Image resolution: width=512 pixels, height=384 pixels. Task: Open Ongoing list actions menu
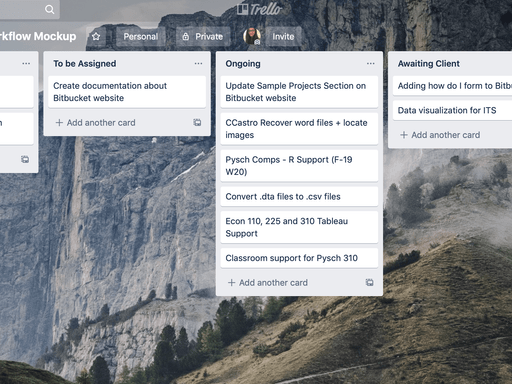click(370, 63)
